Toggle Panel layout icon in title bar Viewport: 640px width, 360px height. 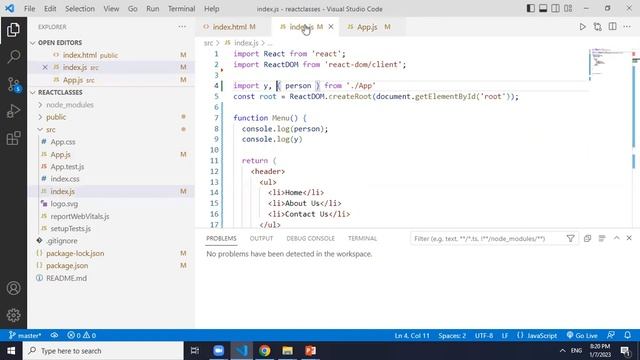[543, 8]
